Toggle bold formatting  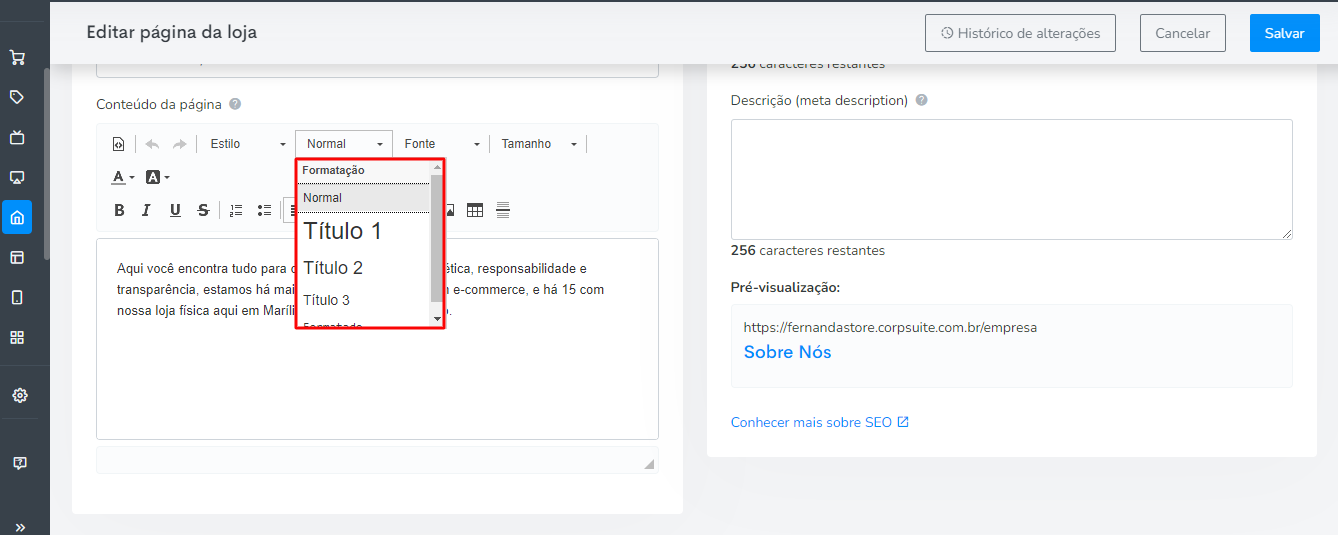coord(119,210)
